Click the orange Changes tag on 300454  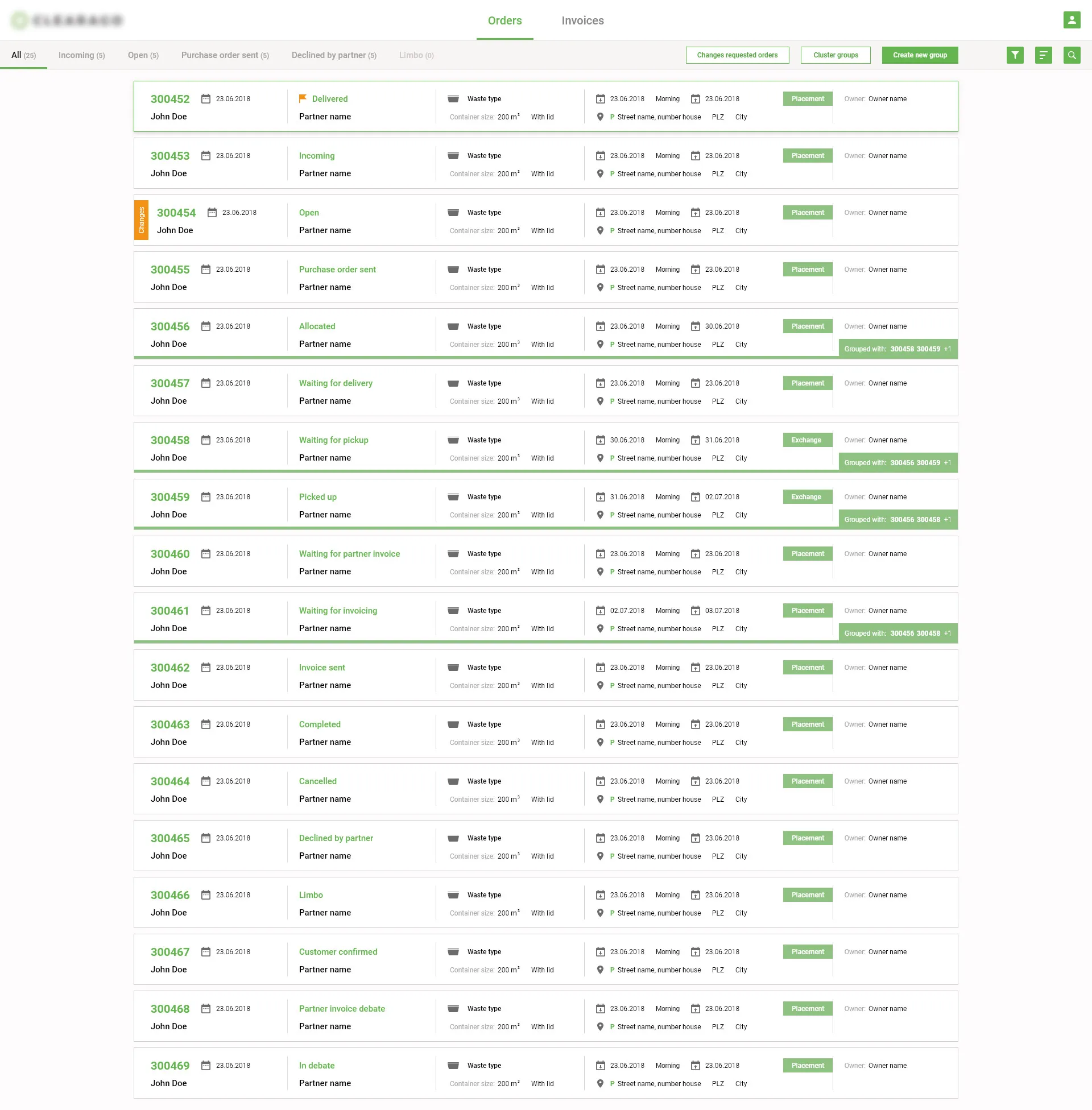pyautogui.click(x=141, y=220)
